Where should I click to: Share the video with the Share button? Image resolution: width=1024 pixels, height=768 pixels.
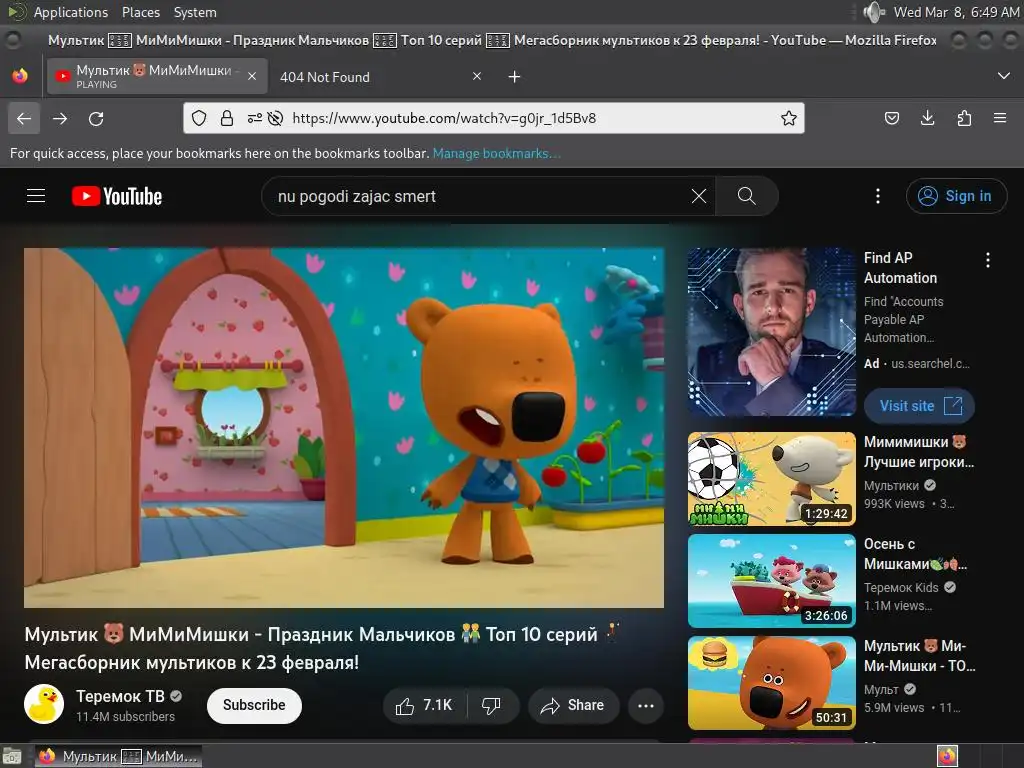573,705
